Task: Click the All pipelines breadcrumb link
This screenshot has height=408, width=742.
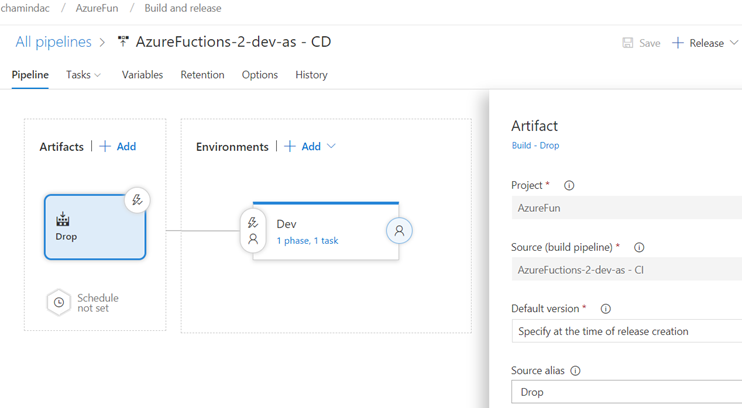Action: pyautogui.click(x=53, y=42)
